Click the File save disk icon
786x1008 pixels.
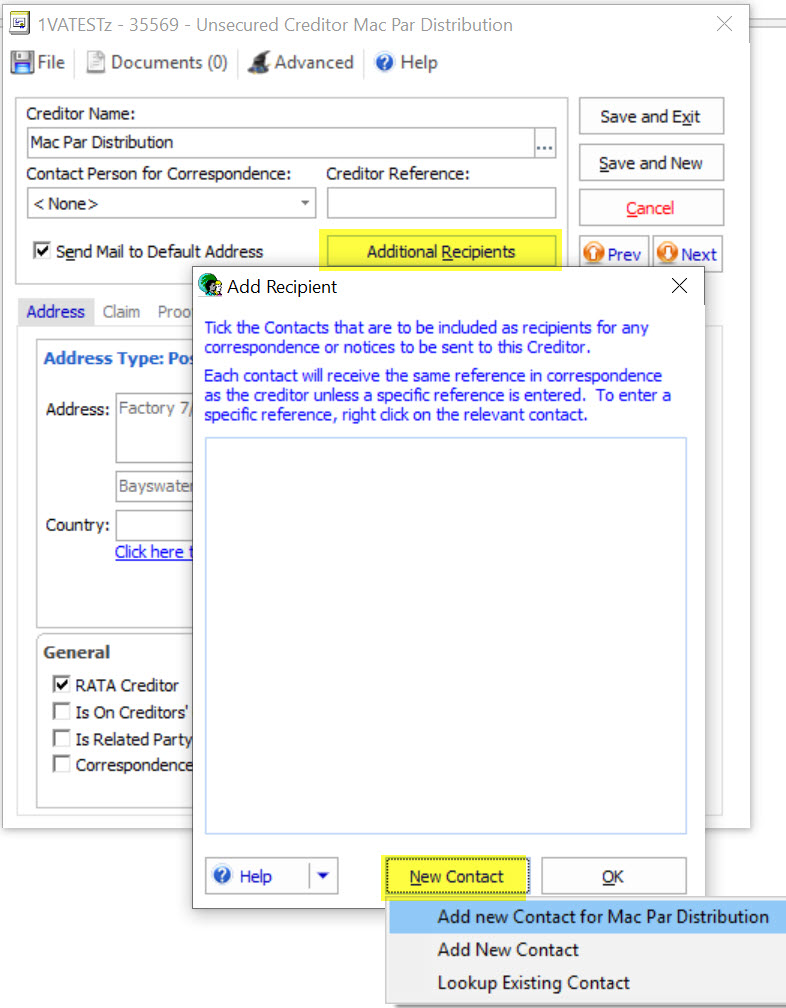pyautogui.click(x=22, y=63)
